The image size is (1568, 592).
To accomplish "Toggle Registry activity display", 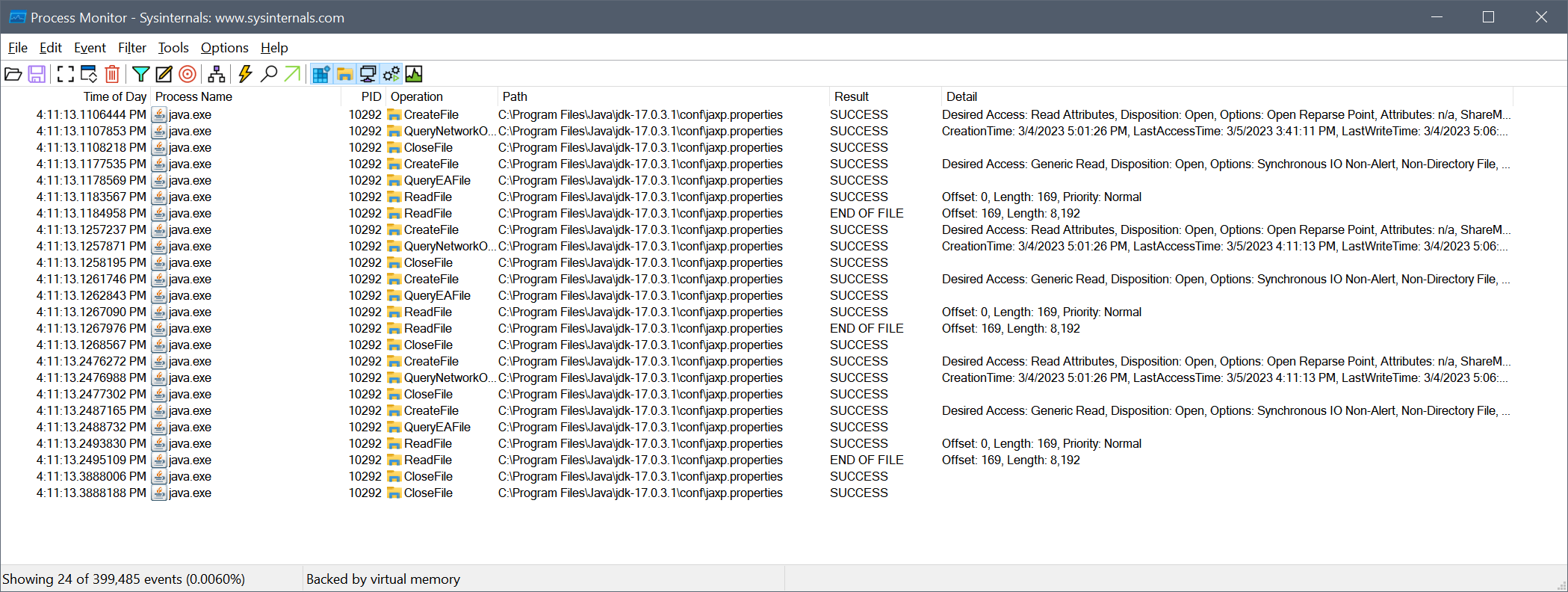I will coord(321,74).
